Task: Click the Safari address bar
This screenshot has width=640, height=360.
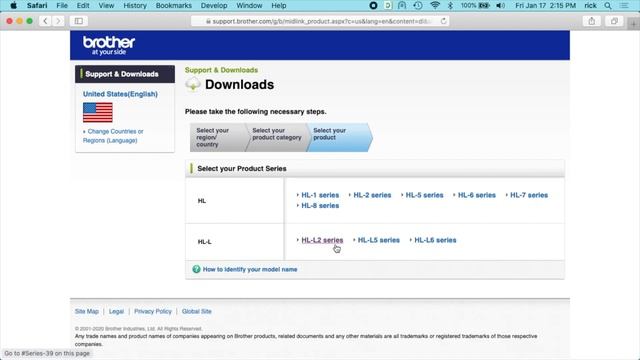Action: [320, 21]
